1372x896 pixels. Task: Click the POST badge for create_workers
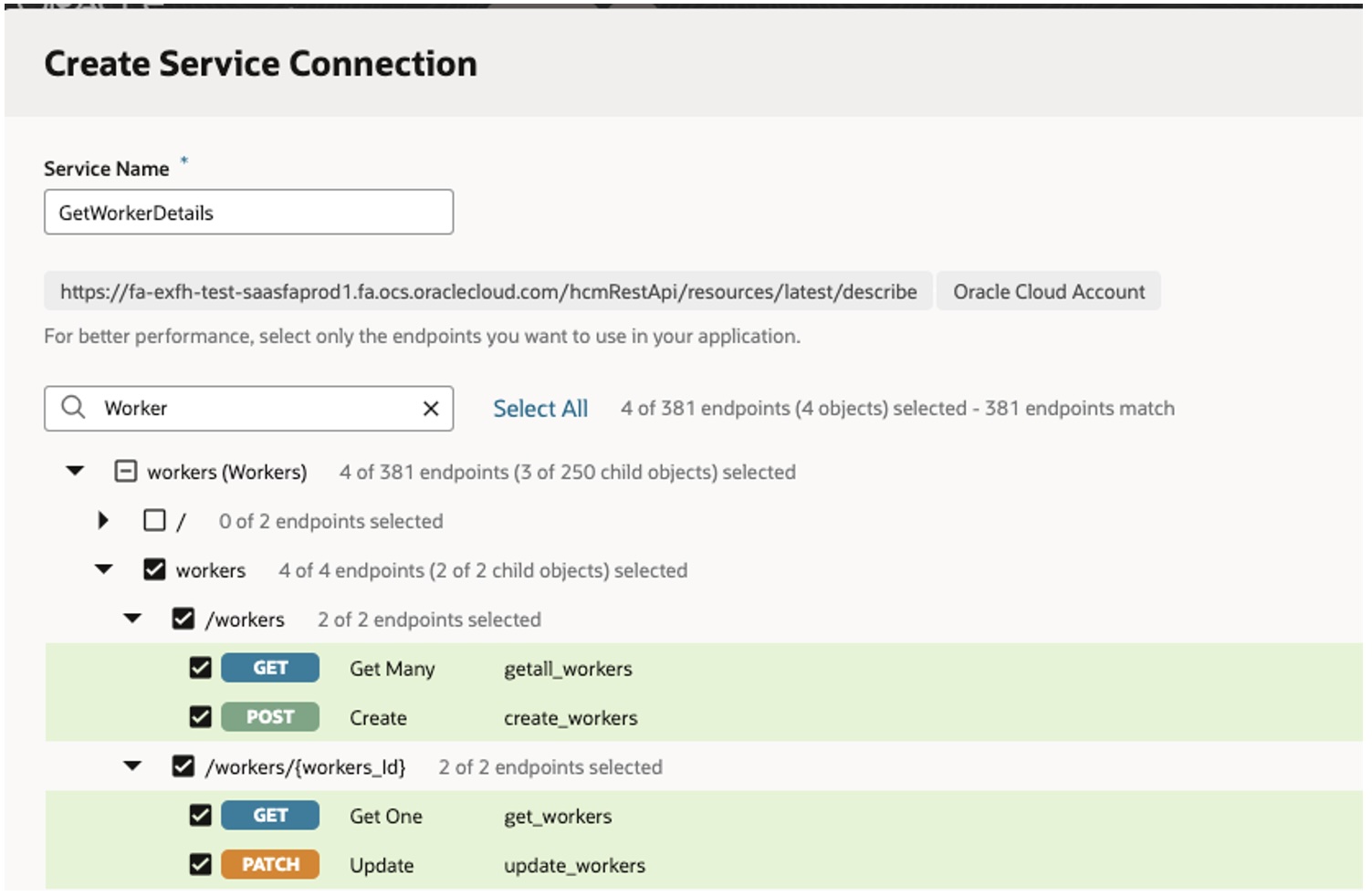[x=270, y=717]
